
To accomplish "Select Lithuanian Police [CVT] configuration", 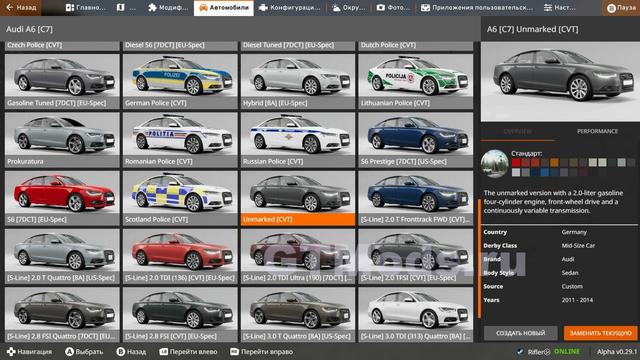I will (416, 82).
